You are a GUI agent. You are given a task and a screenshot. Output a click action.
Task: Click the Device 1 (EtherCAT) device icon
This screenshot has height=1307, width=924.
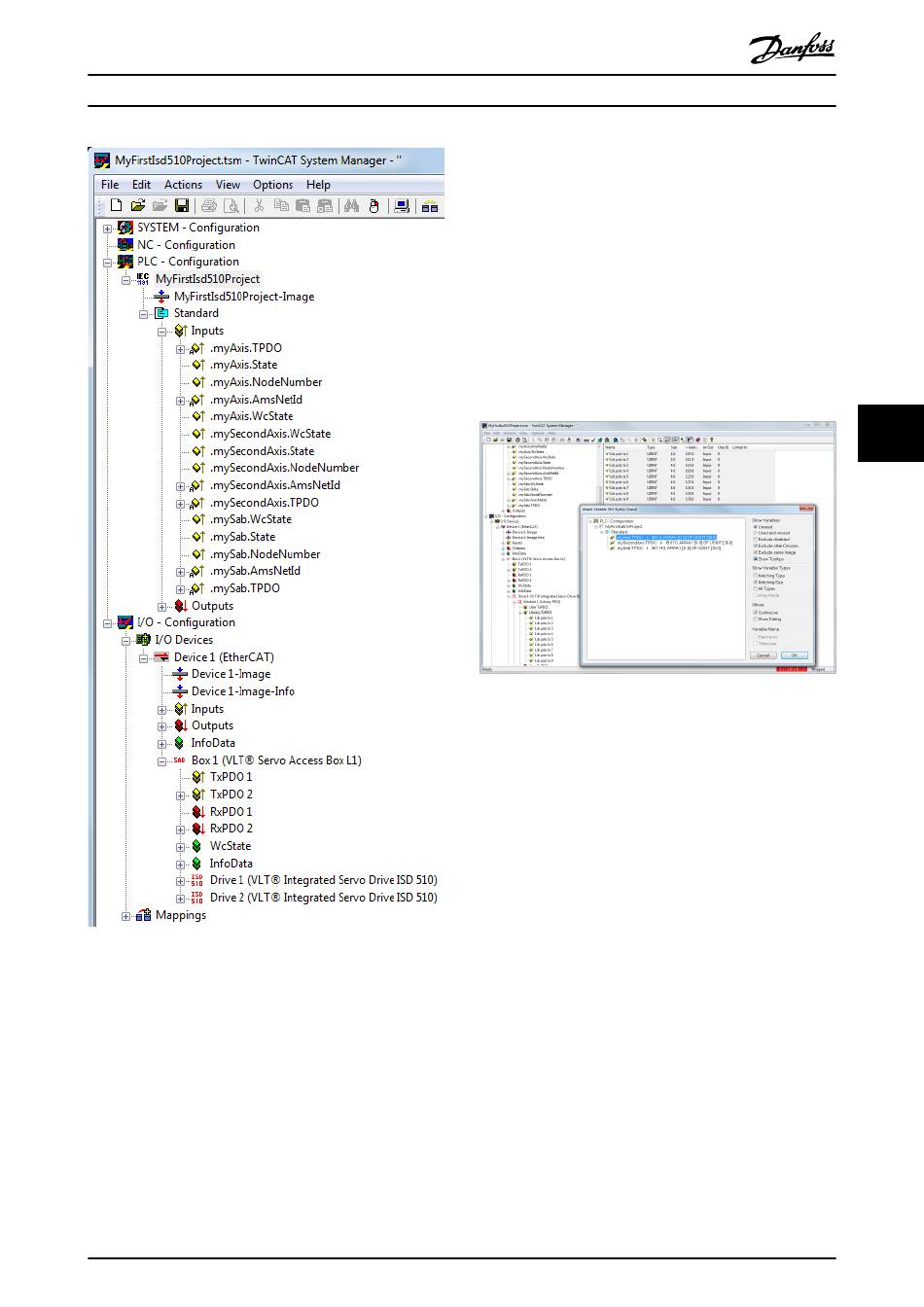pos(161,657)
